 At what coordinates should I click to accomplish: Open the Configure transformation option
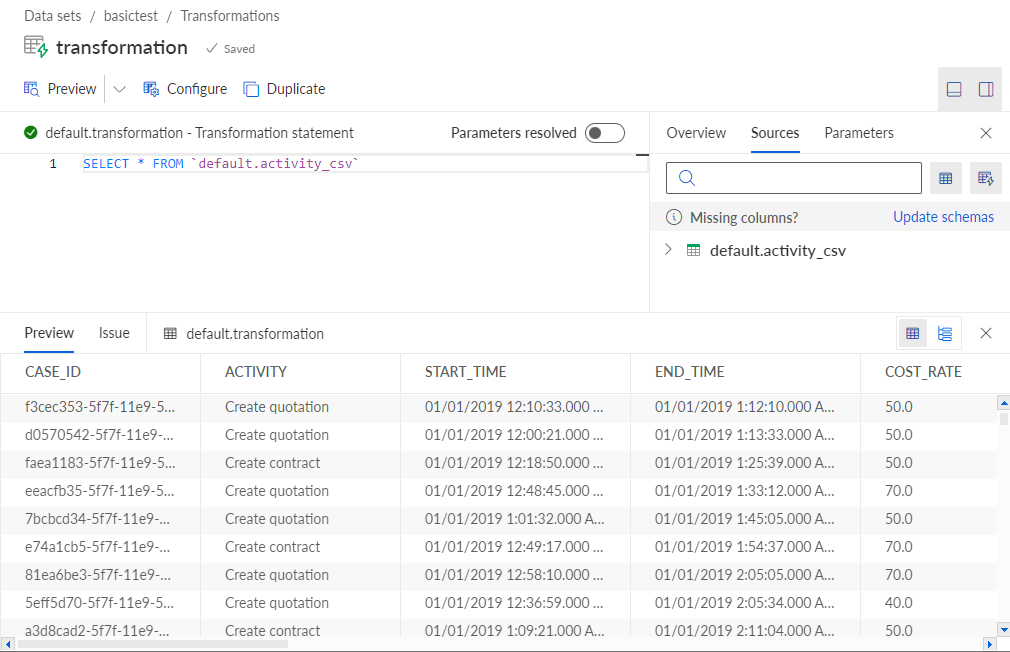point(185,89)
